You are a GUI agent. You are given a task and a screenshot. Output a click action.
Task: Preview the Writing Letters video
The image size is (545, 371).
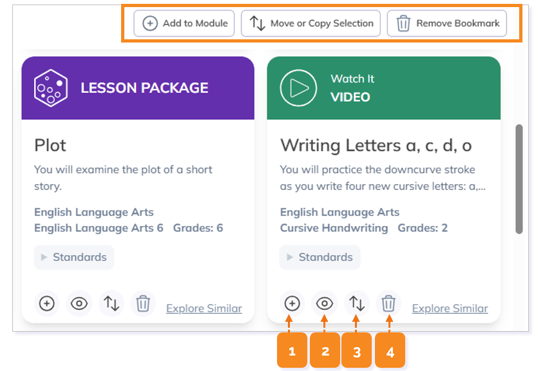324,303
